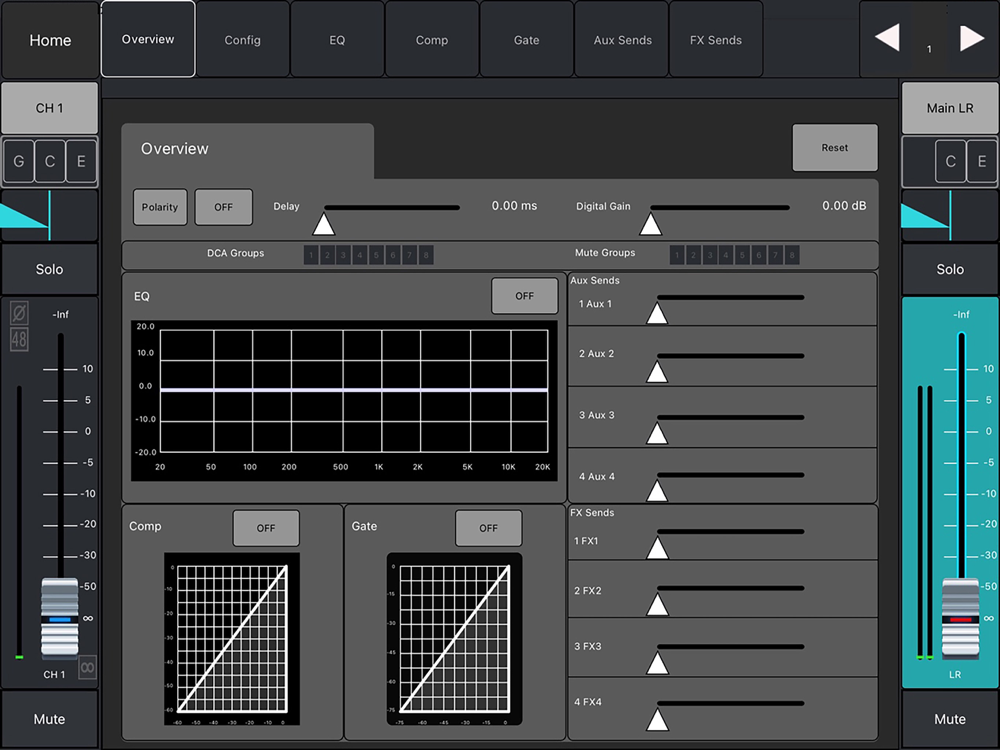Switch to the EQ tab
Image resolution: width=1000 pixels, height=750 pixels.
point(337,40)
